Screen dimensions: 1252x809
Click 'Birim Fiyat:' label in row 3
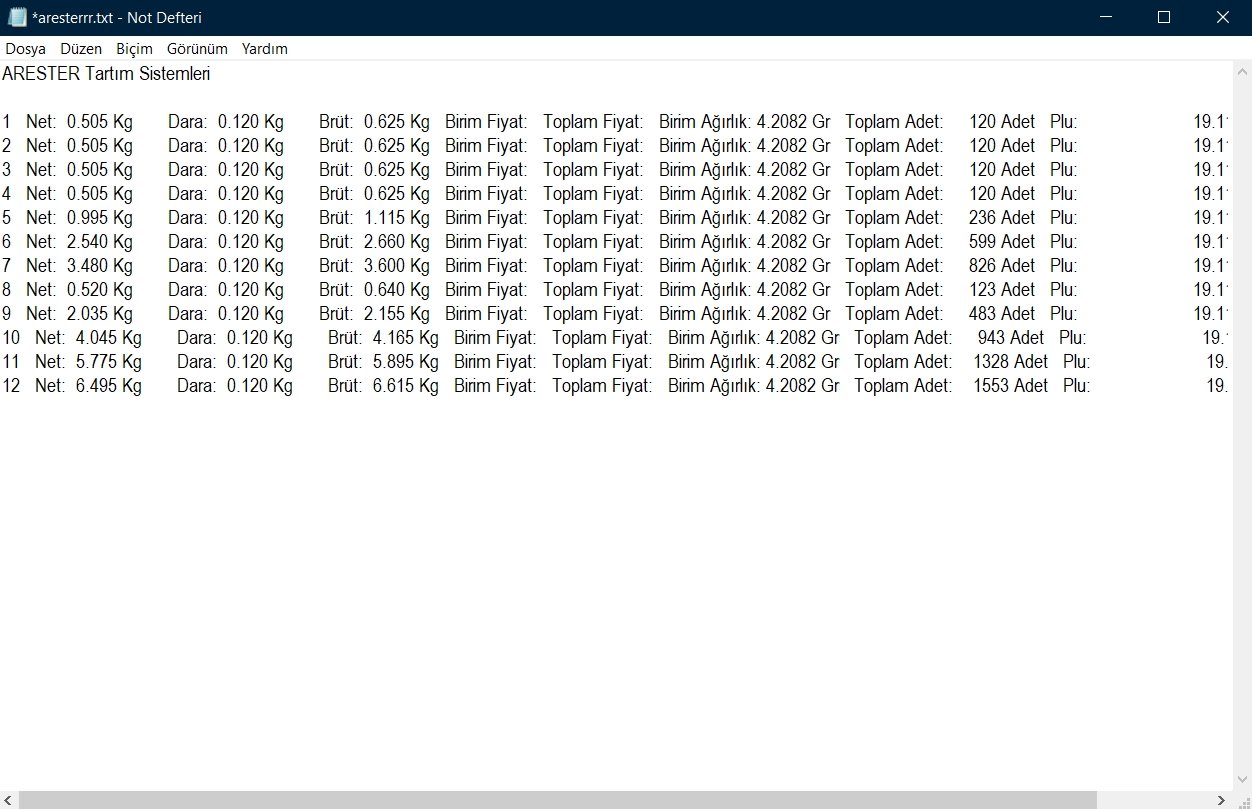pos(486,169)
